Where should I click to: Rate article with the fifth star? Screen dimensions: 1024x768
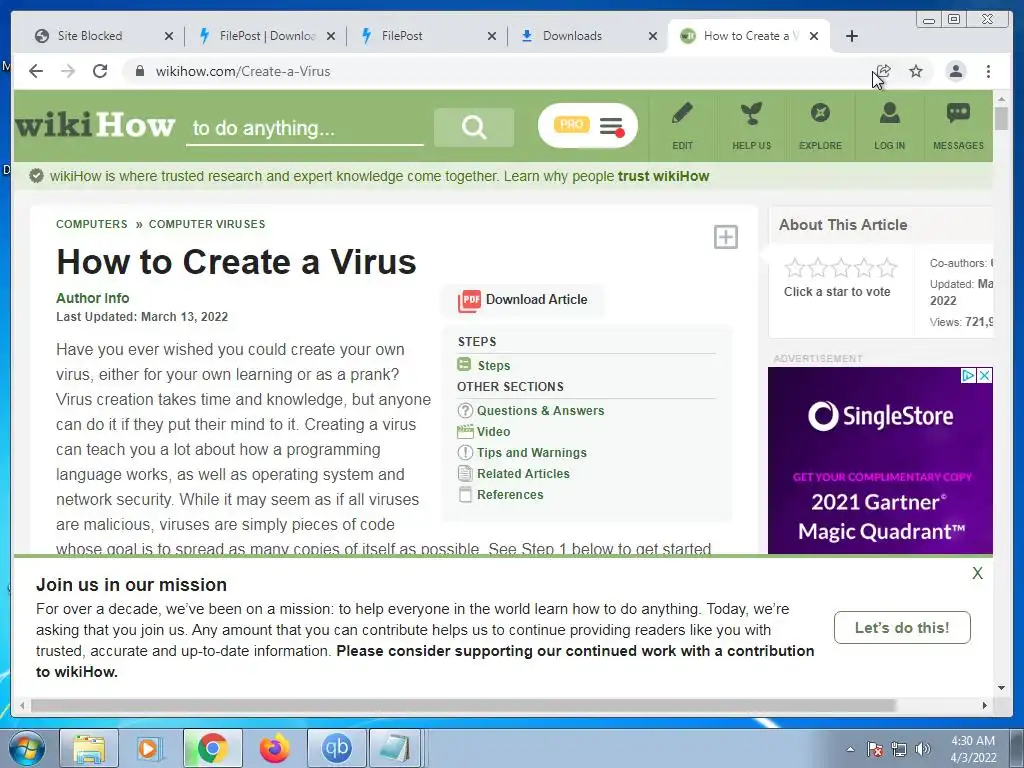pos(887,268)
